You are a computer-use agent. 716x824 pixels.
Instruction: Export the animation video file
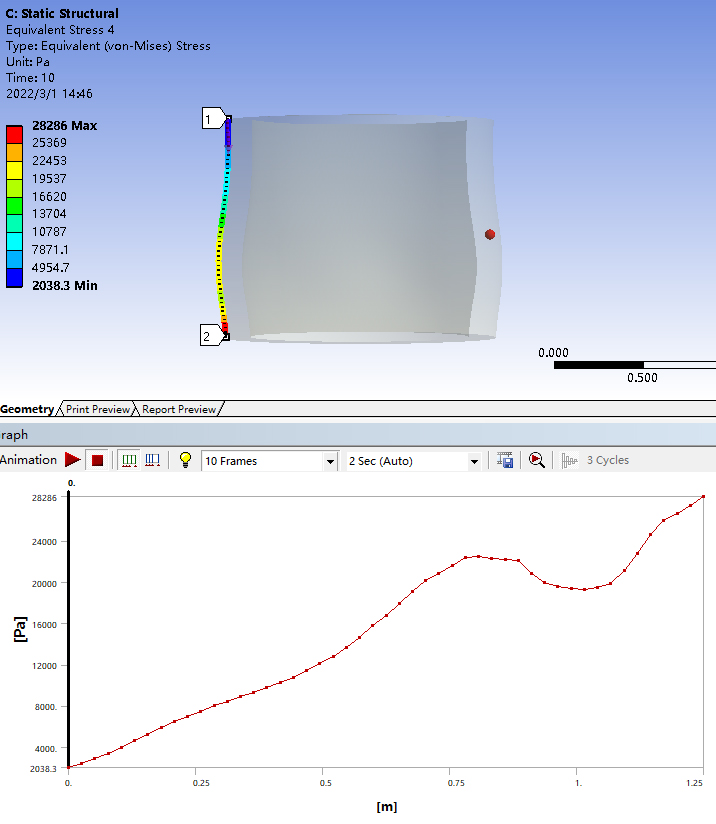pos(505,460)
